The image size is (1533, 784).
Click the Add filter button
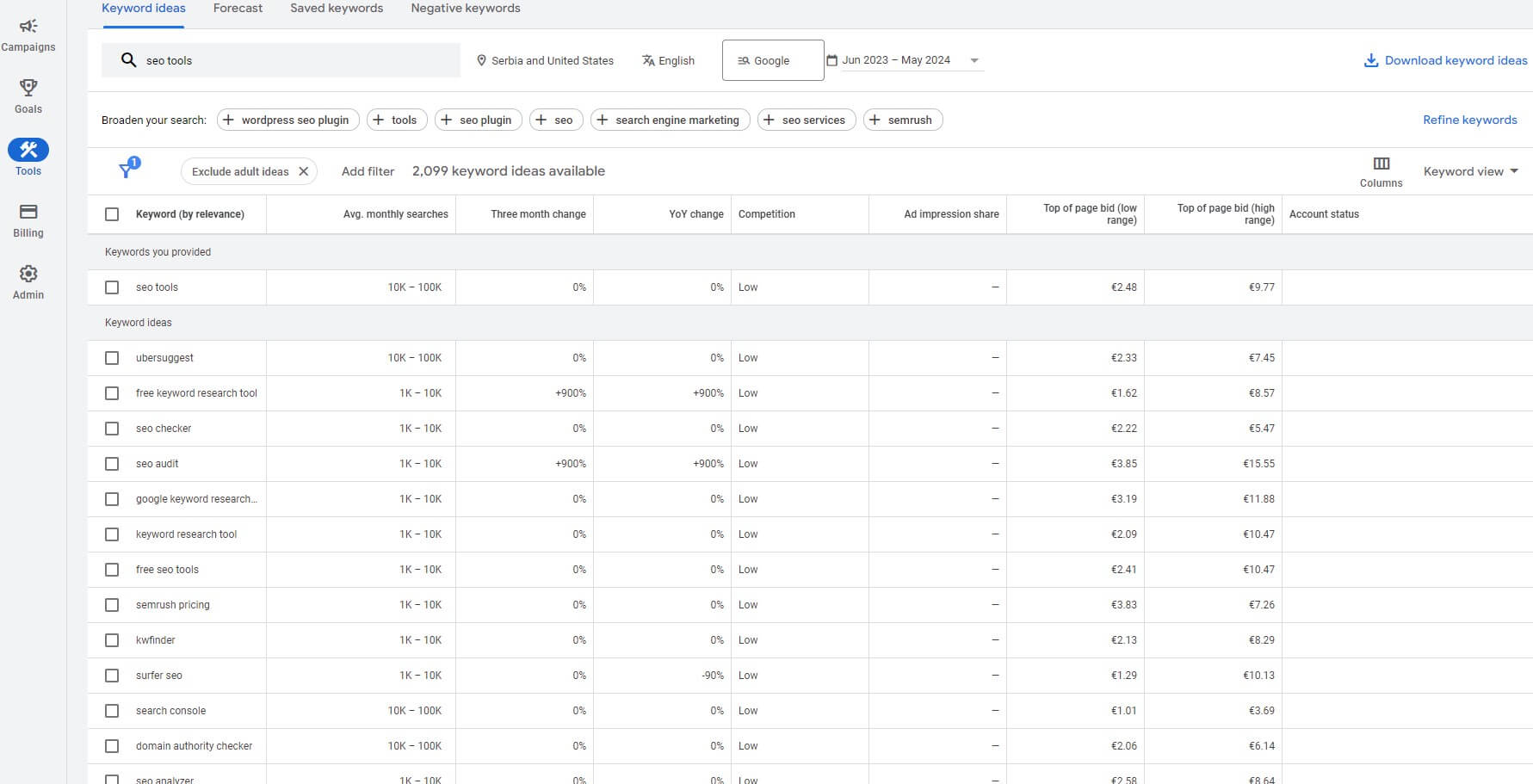click(x=368, y=170)
